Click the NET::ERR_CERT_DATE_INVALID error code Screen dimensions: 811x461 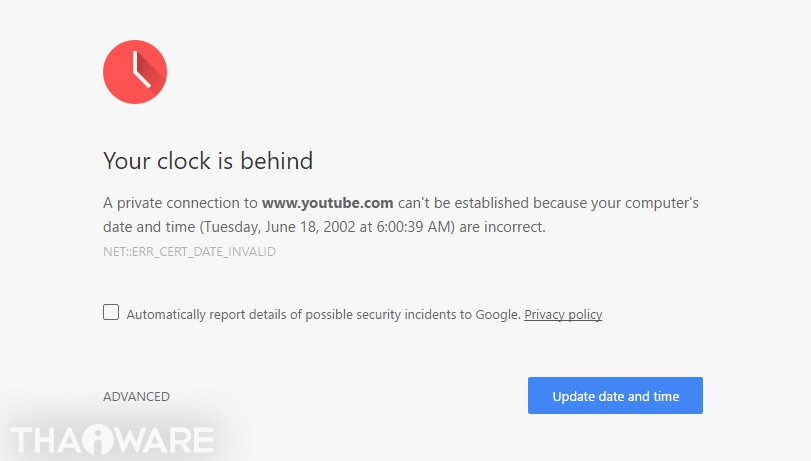click(x=189, y=252)
